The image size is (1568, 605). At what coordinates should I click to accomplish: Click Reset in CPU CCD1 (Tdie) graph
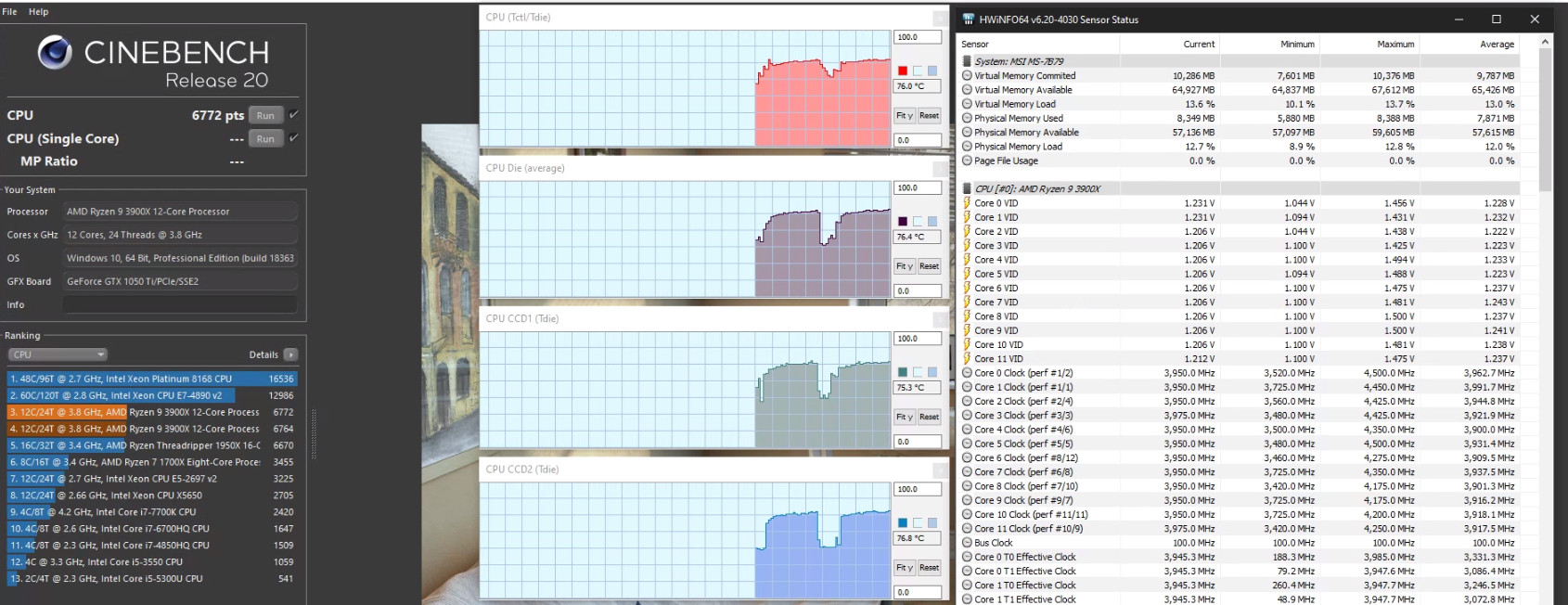coord(929,417)
